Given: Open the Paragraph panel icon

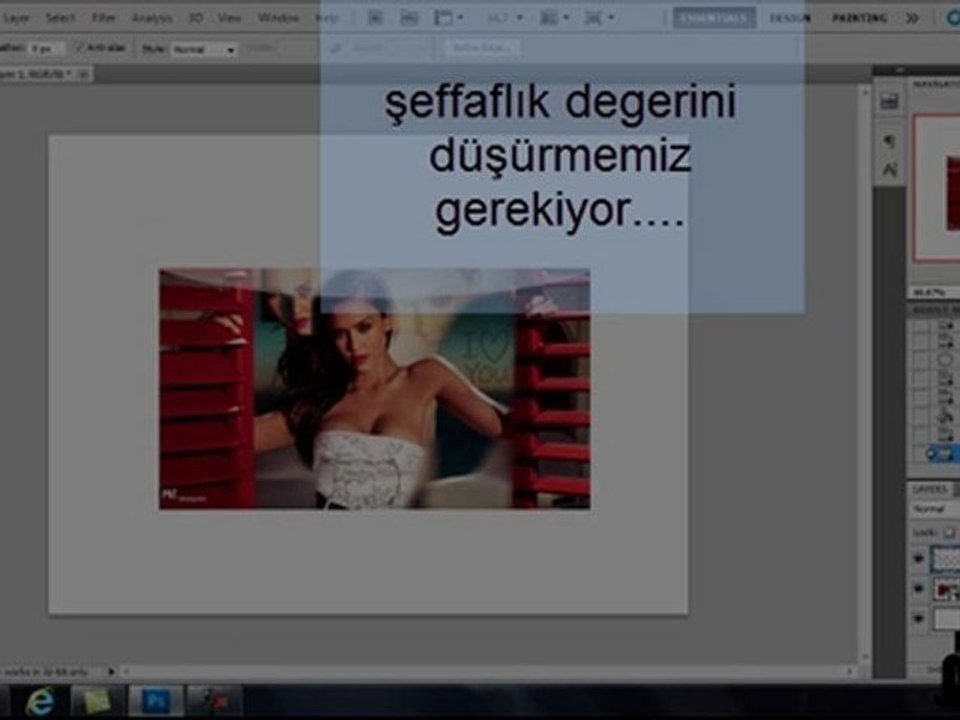Looking at the screenshot, I should click(889, 141).
